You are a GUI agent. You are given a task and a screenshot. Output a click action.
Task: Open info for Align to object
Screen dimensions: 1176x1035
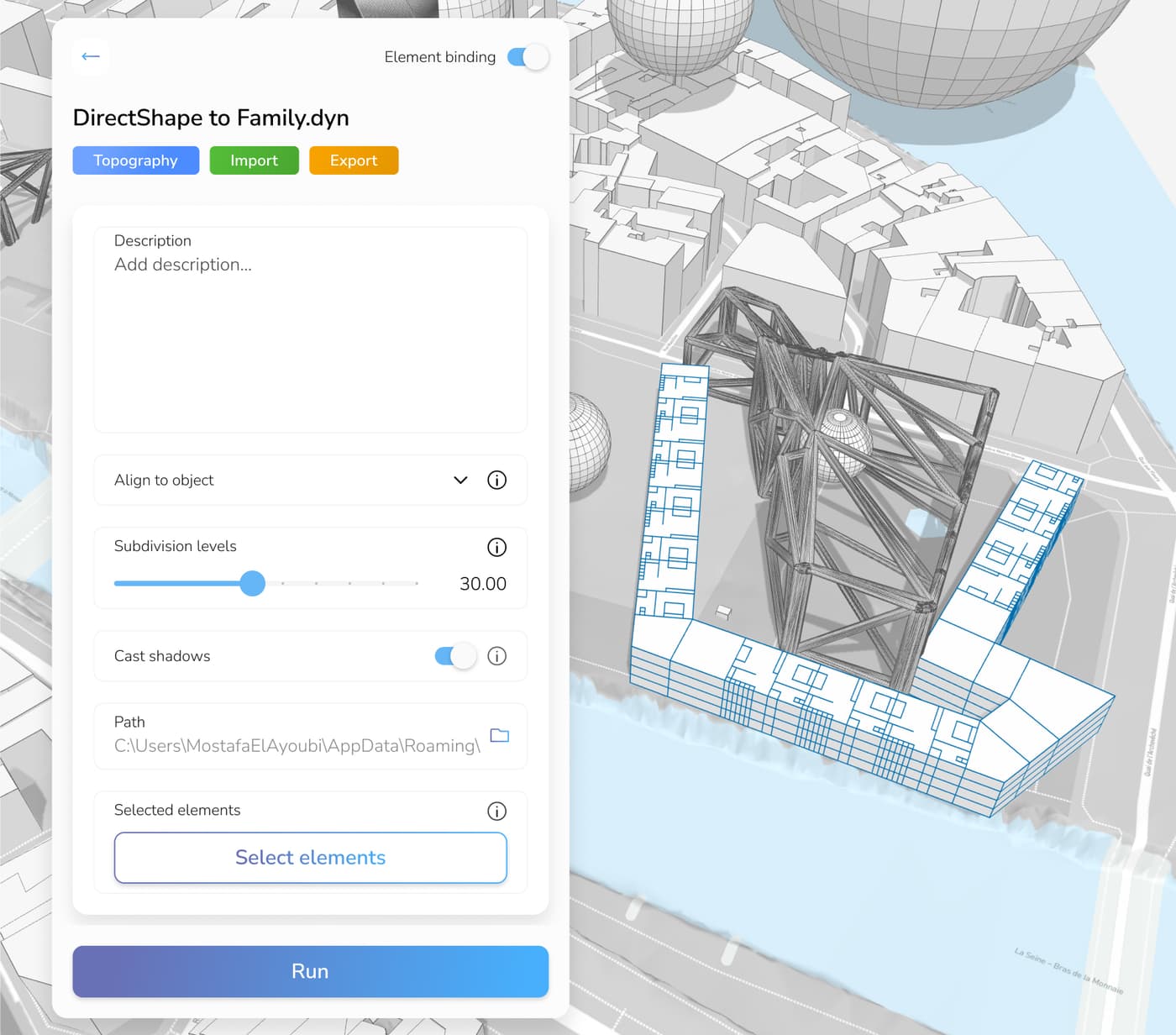tap(496, 480)
